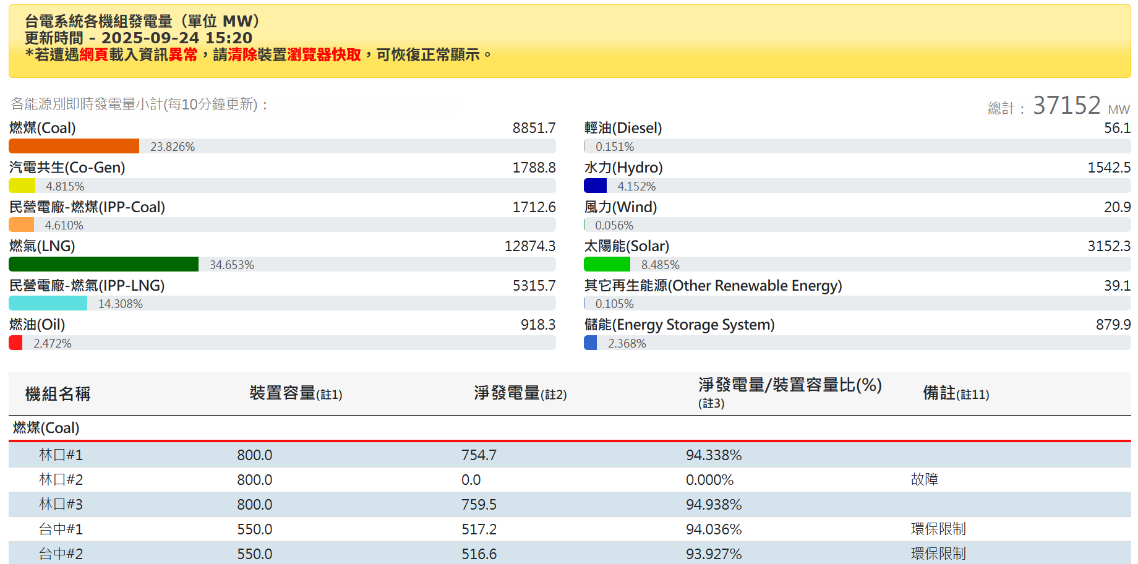Click the red 瀏覽器快取 text in notice

324,54
